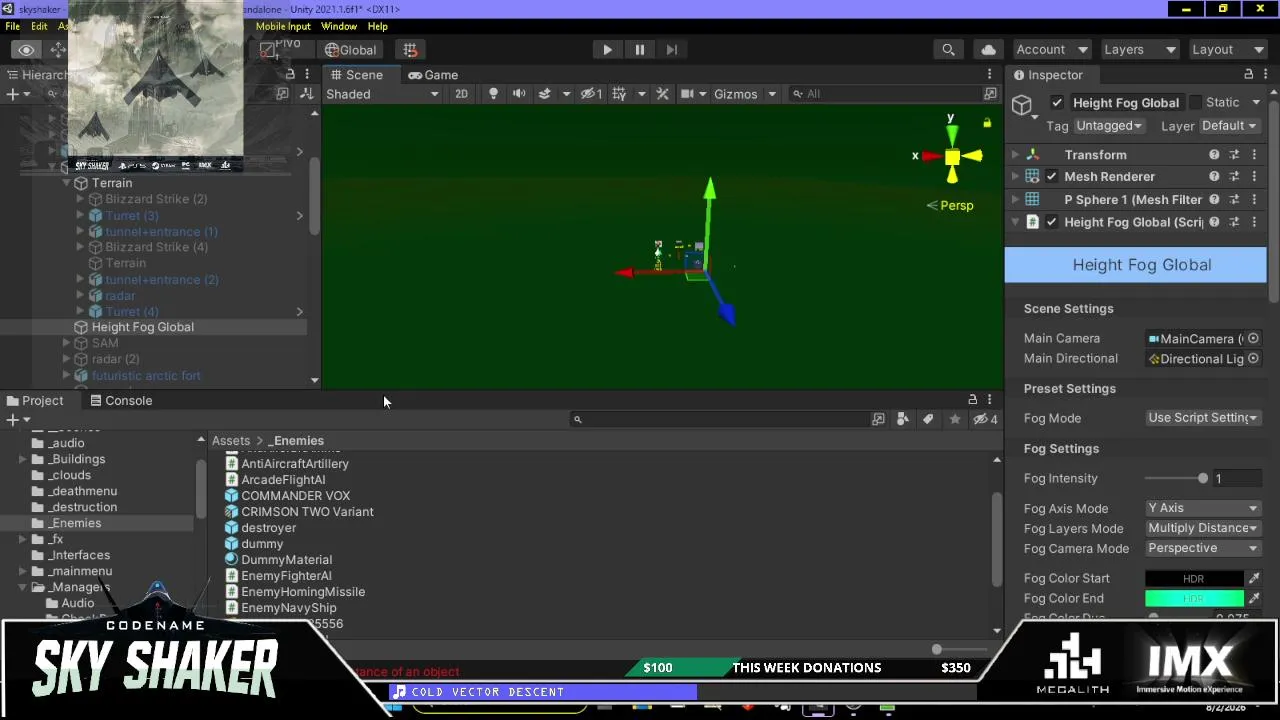Open the Fog Camera Mode dropdown
Image resolution: width=1280 pixels, height=720 pixels.
(x=1203, y=548)
